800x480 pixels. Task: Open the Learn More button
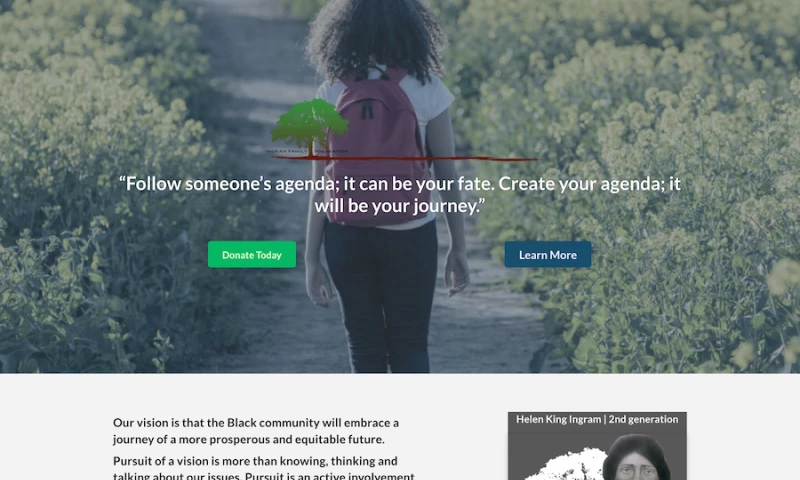547,255
